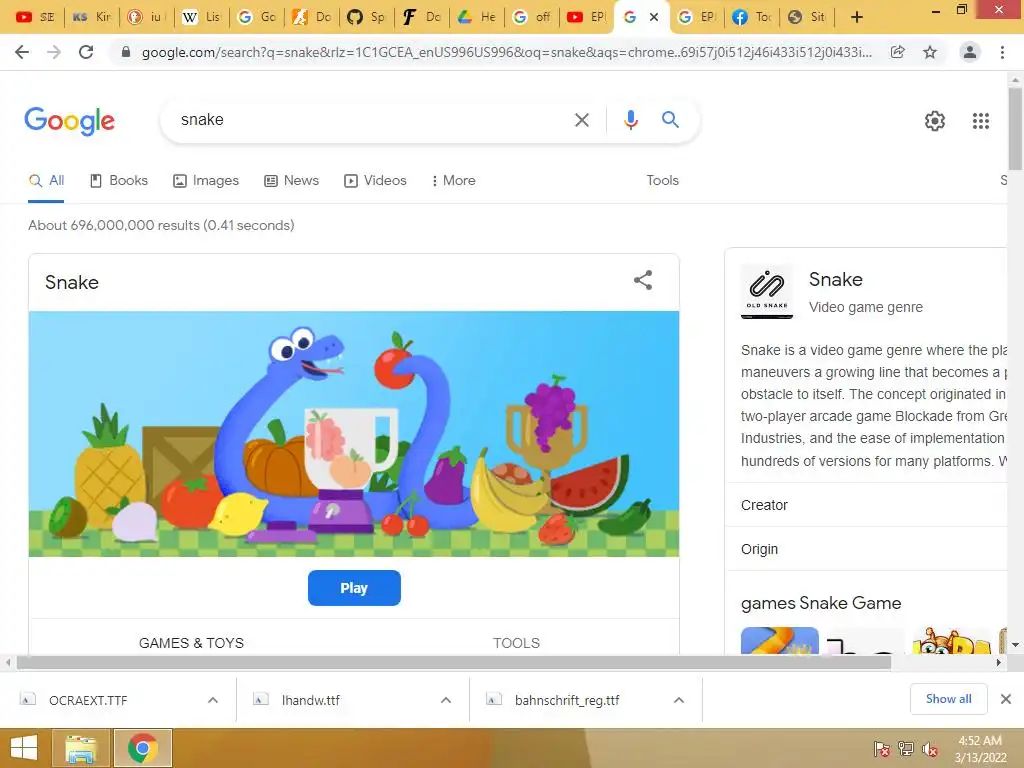Click the 'Video game genre' subtitle text

point(865,307)
